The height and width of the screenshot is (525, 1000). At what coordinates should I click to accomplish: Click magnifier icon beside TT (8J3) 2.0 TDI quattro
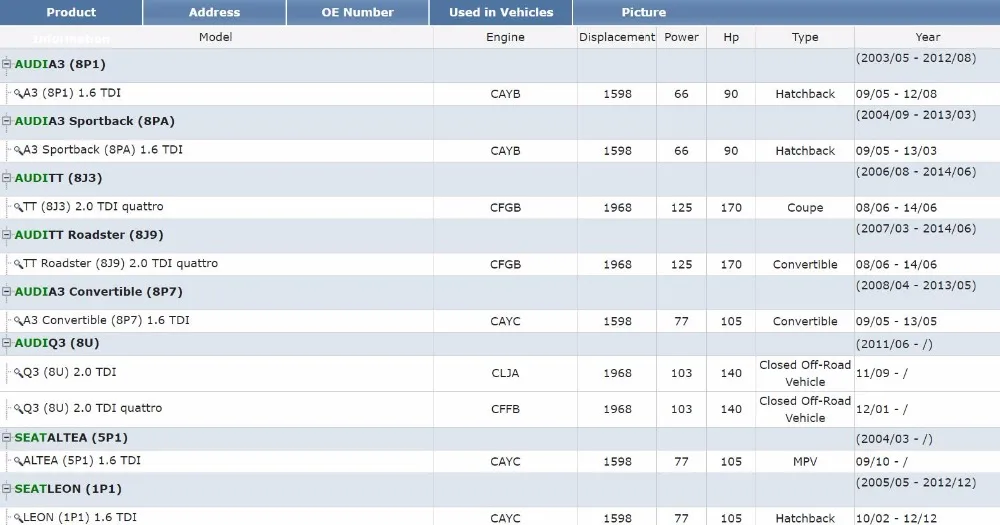[x=18, y=207]
